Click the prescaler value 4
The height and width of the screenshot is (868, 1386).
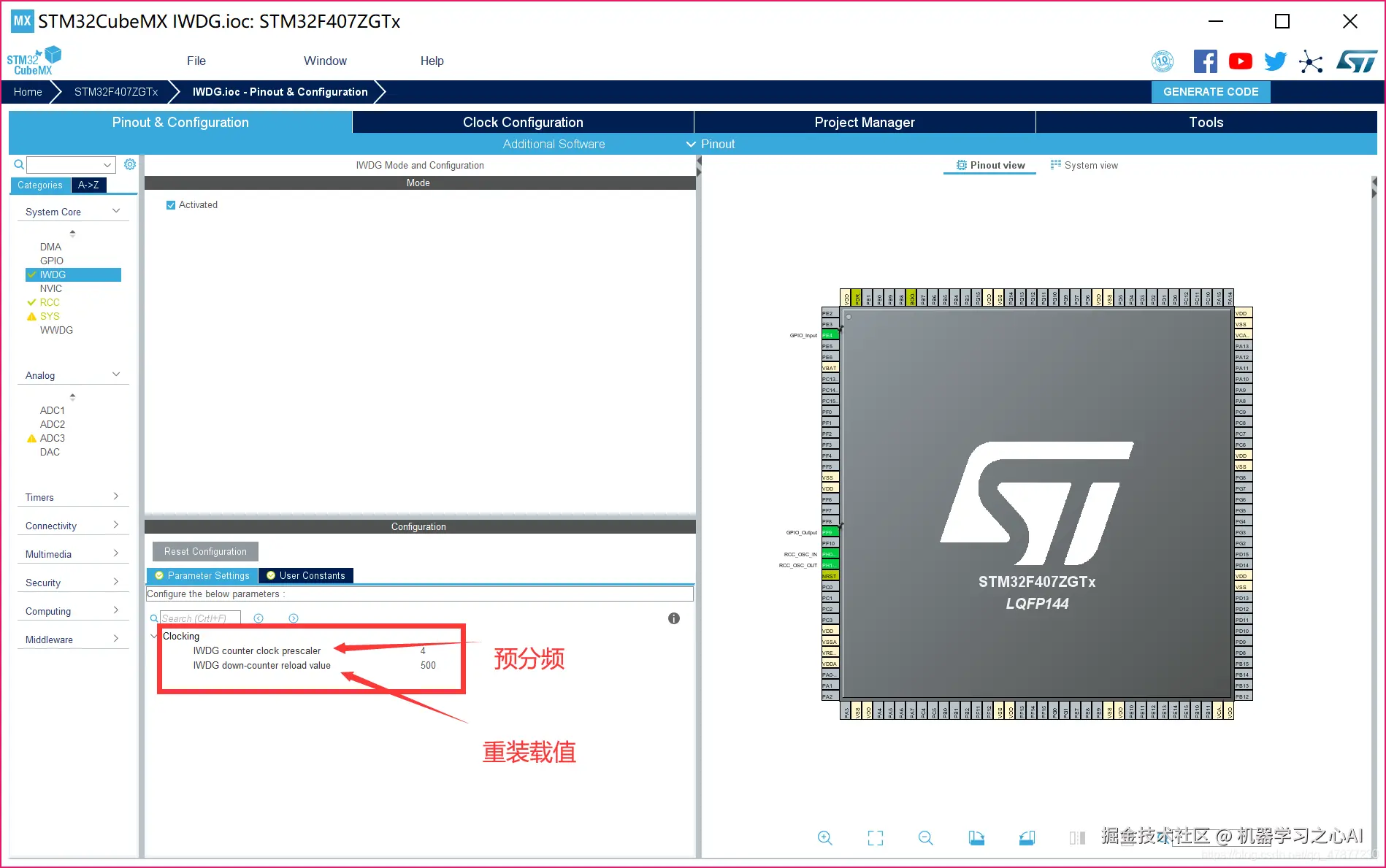[423, 650]
